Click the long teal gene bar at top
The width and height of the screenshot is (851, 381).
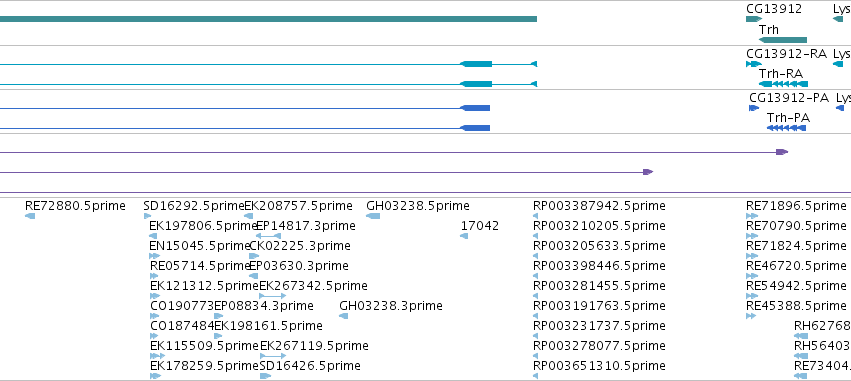(x=268, y=19)
